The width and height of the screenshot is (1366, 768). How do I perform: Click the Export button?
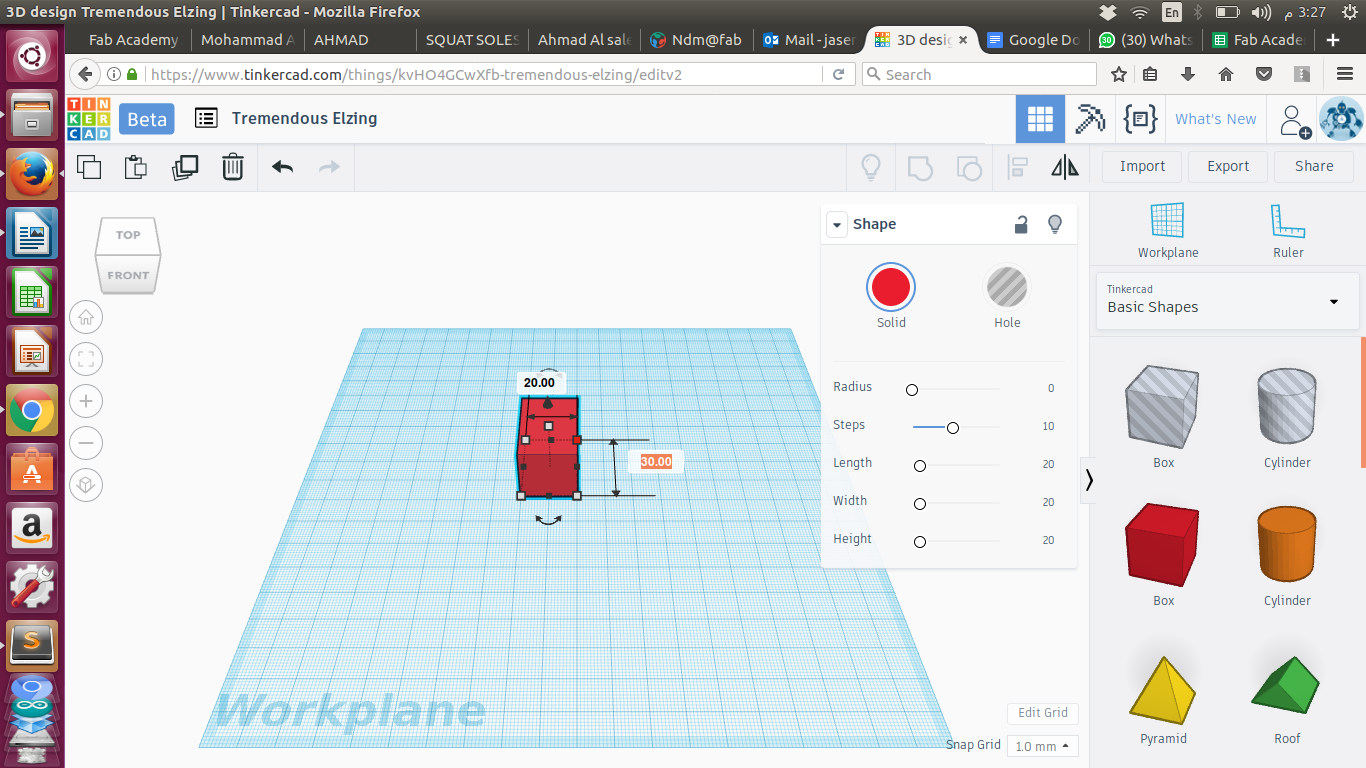click(1228, 166)
